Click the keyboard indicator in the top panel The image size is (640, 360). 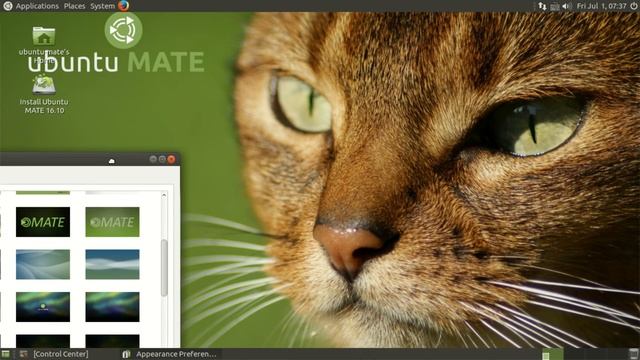555,6
